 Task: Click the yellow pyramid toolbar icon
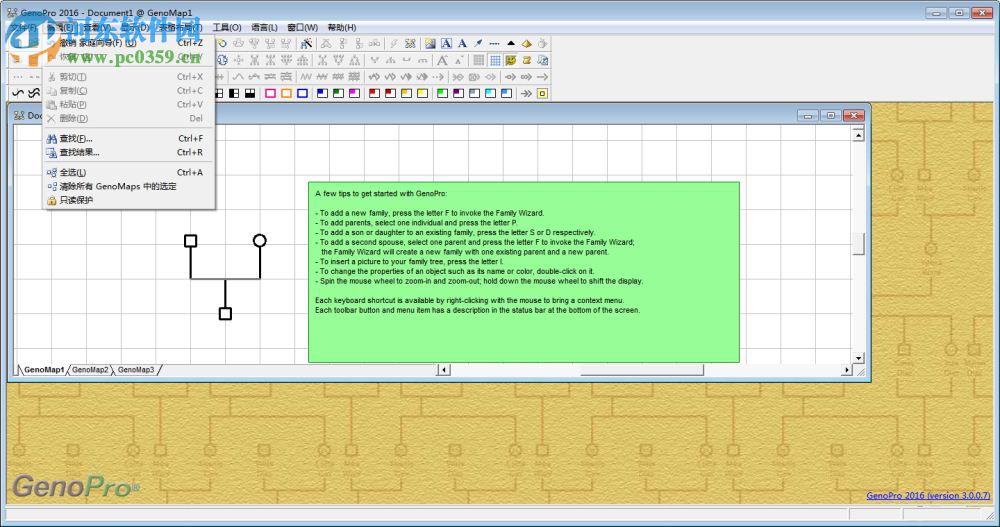(x=527, y=43)
